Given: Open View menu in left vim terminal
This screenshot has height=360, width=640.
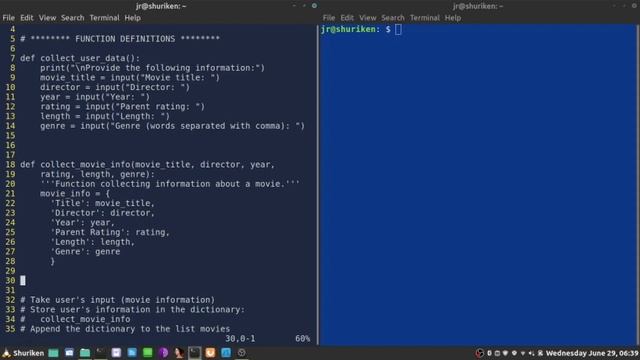Looking at the screenshot, I should tap(47, 18).
